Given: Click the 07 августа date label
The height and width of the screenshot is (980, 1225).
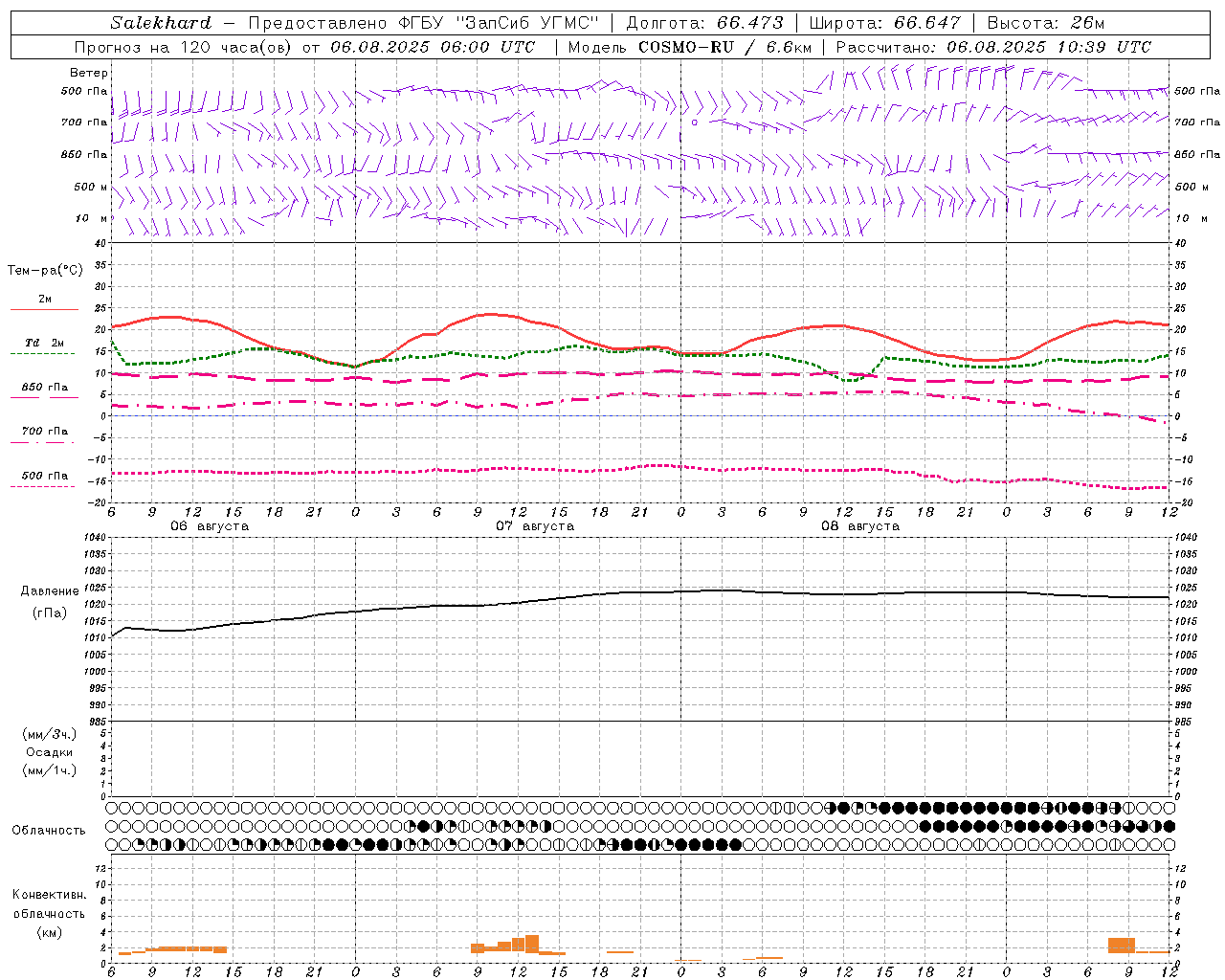Looking at the screenshot, I should 535,526.
